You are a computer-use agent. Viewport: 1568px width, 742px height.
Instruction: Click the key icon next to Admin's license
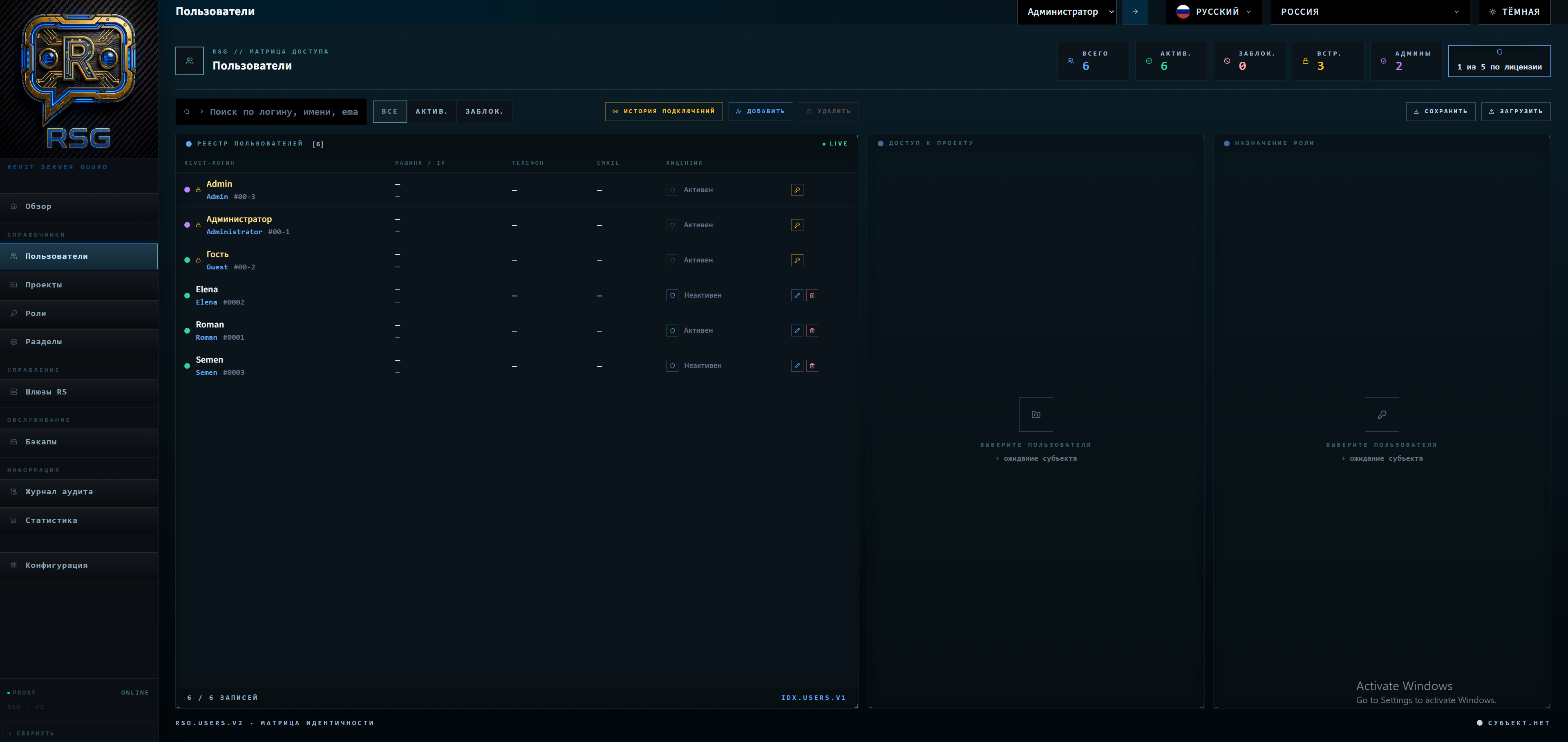[x=797, y=189]
